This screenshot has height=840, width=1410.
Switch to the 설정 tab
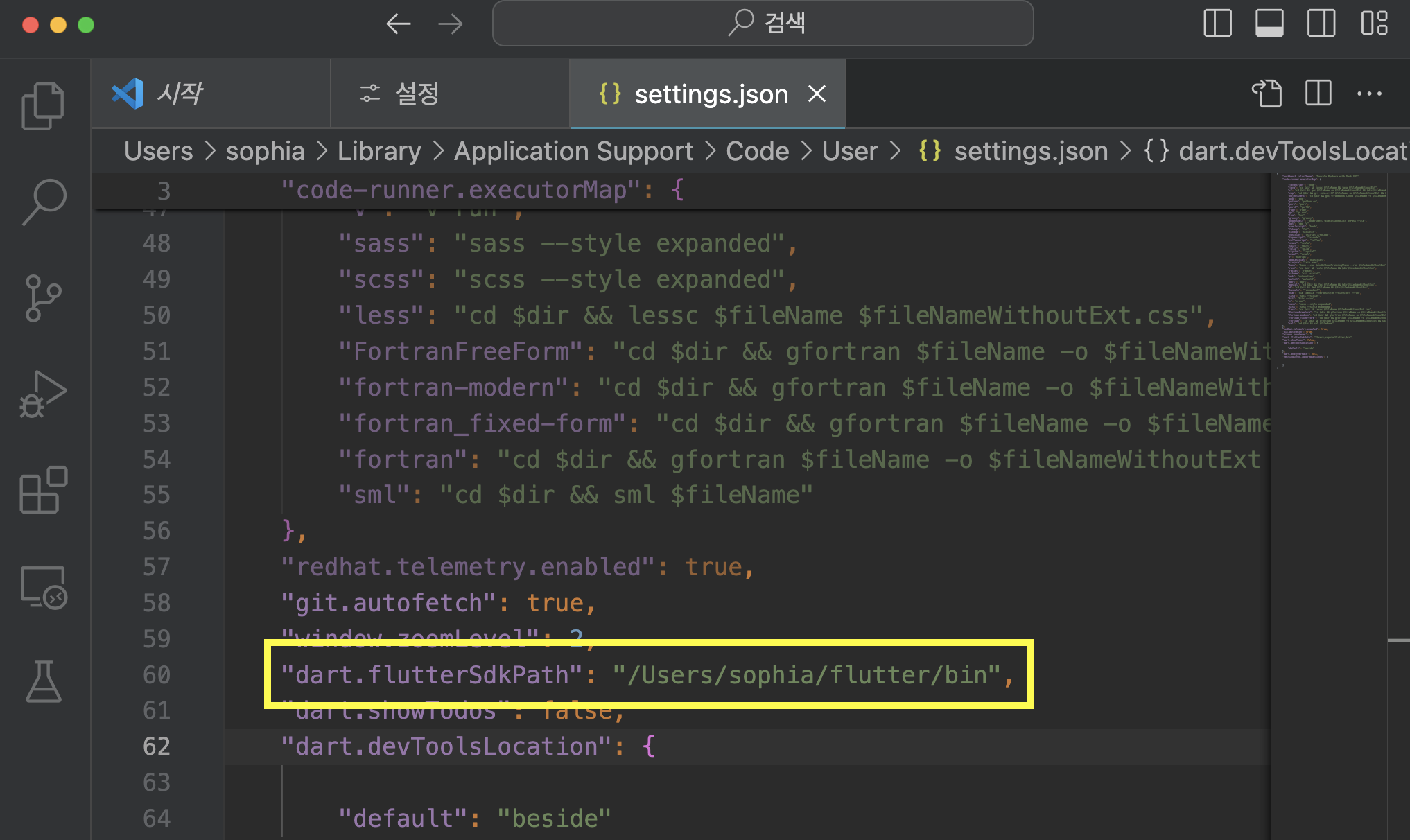417,94
